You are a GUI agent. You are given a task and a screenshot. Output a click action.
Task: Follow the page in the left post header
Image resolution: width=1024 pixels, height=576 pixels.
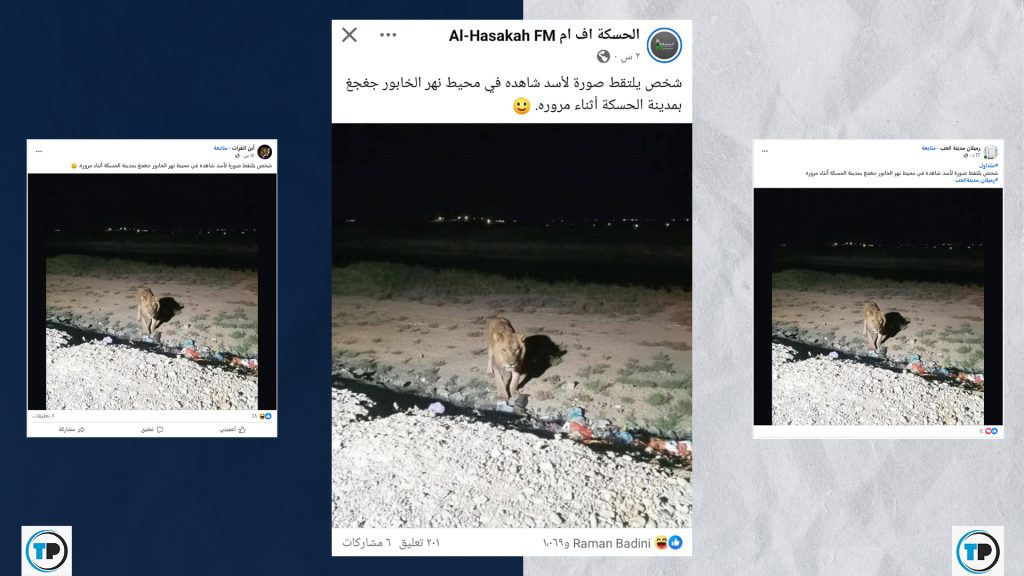[220, 148]
